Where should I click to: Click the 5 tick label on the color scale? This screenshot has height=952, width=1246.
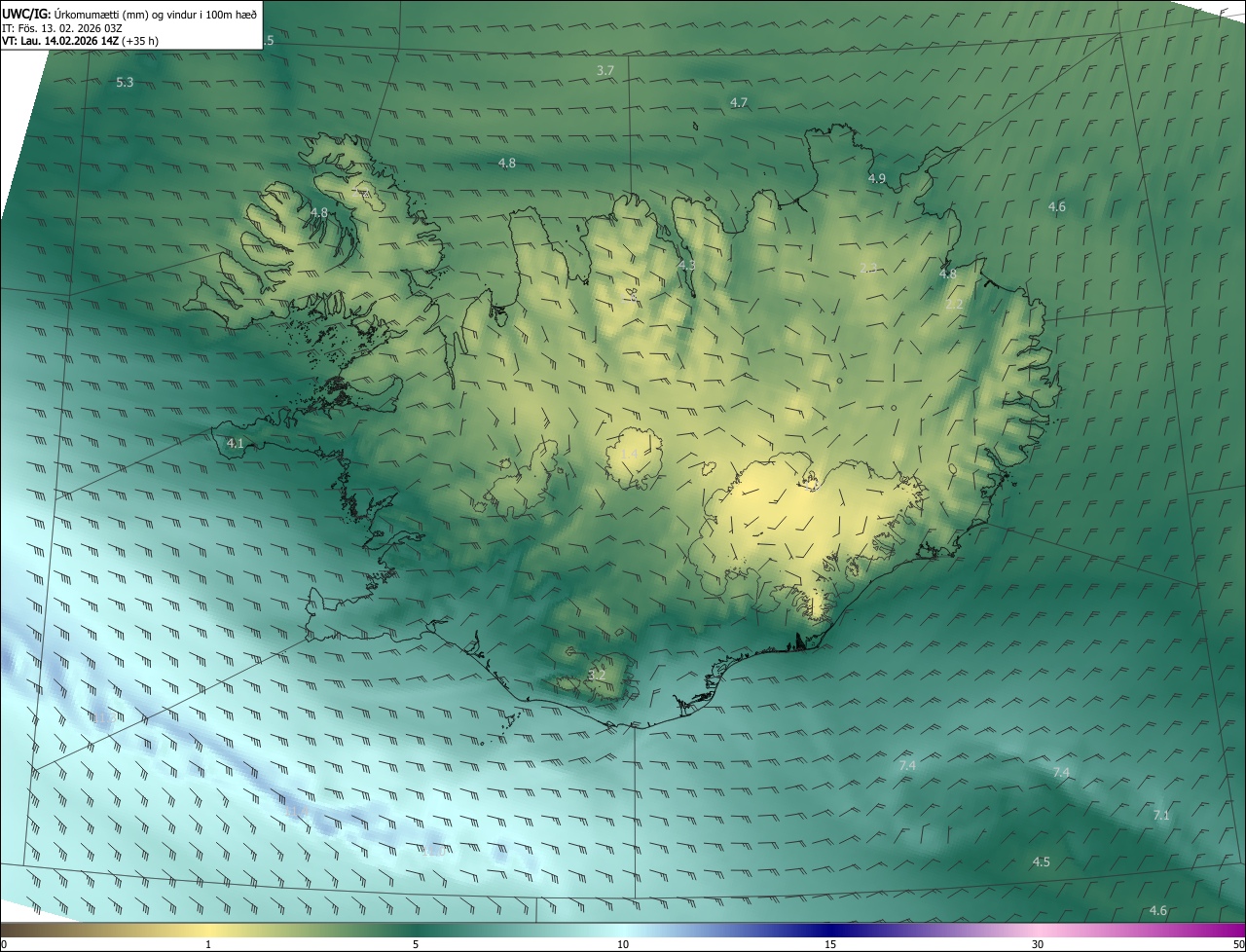416,944
